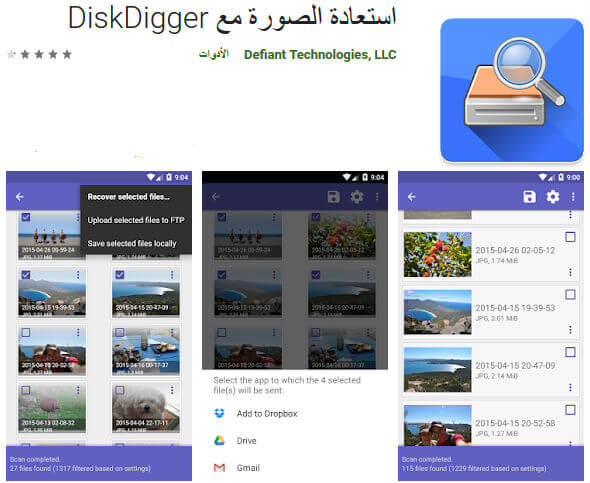Viewport: 590px width, 483px height.
Task: Tap back arrow in left phone screen
Action: 20,197
